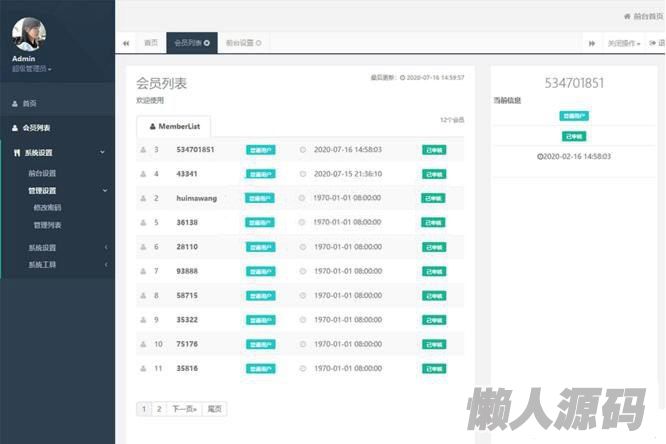Open 管理列表 in the sidebar

[x=48, y=225]
